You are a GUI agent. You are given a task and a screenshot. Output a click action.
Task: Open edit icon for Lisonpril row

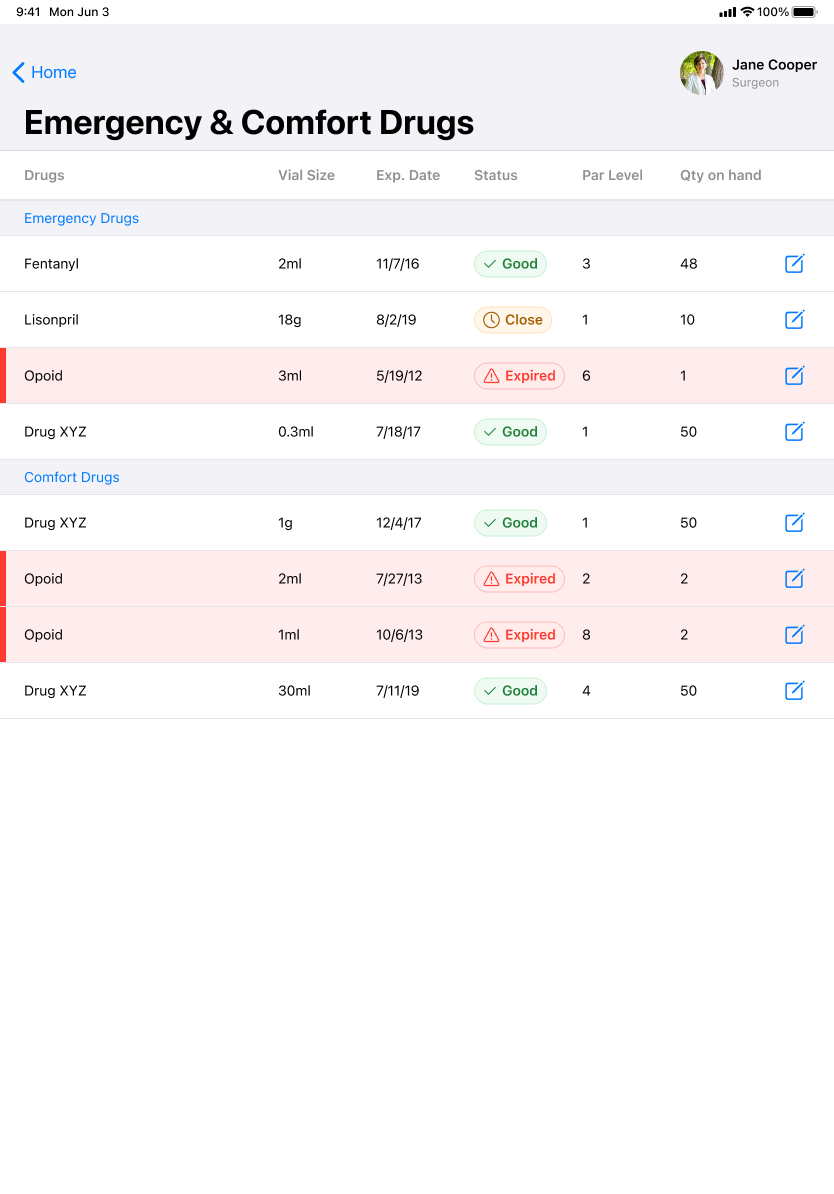pos(794,320)
